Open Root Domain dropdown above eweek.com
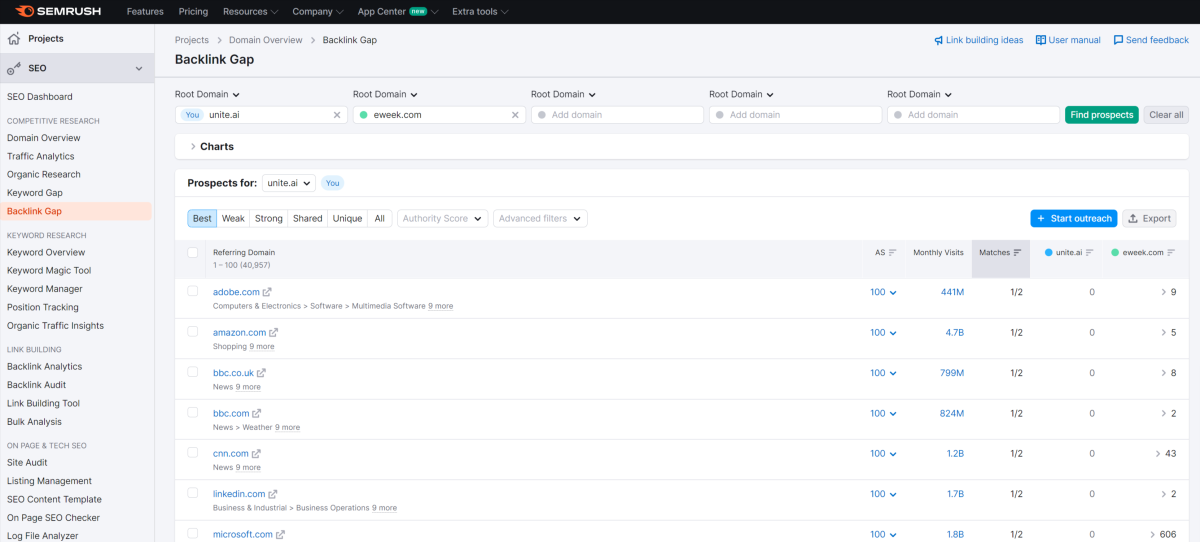The width and height of the screenshot is (1200, 542). pyautogui.click(x=386, y=94)
